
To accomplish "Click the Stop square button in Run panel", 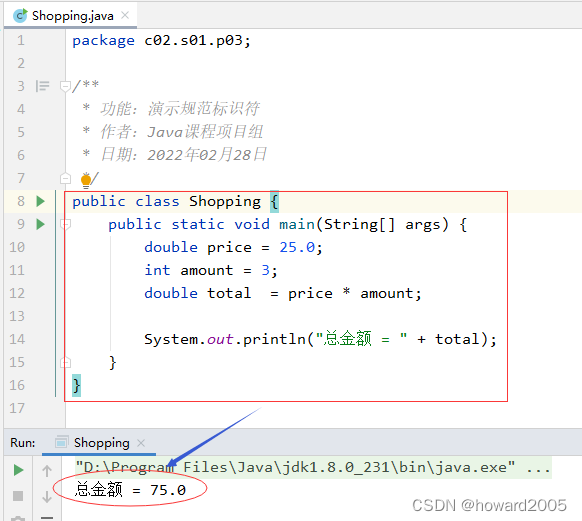I will coord(18,496).
